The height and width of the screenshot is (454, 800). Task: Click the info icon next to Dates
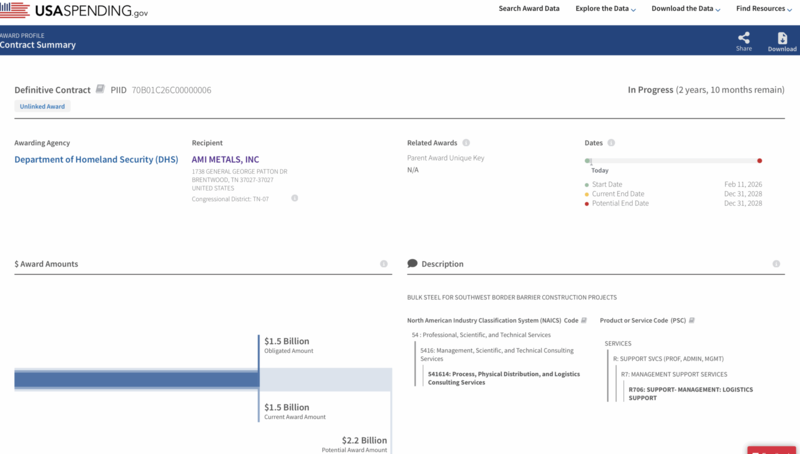tap(611, 143)
